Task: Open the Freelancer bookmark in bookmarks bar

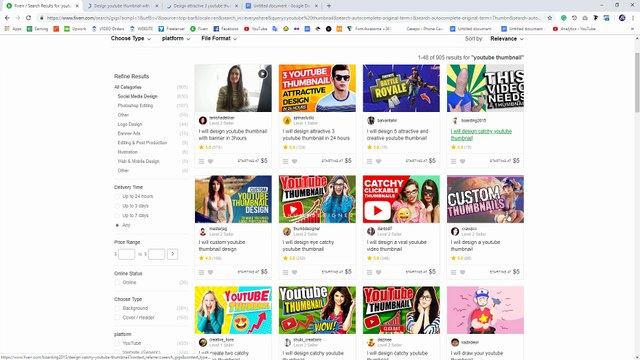Action: [172, 29]
